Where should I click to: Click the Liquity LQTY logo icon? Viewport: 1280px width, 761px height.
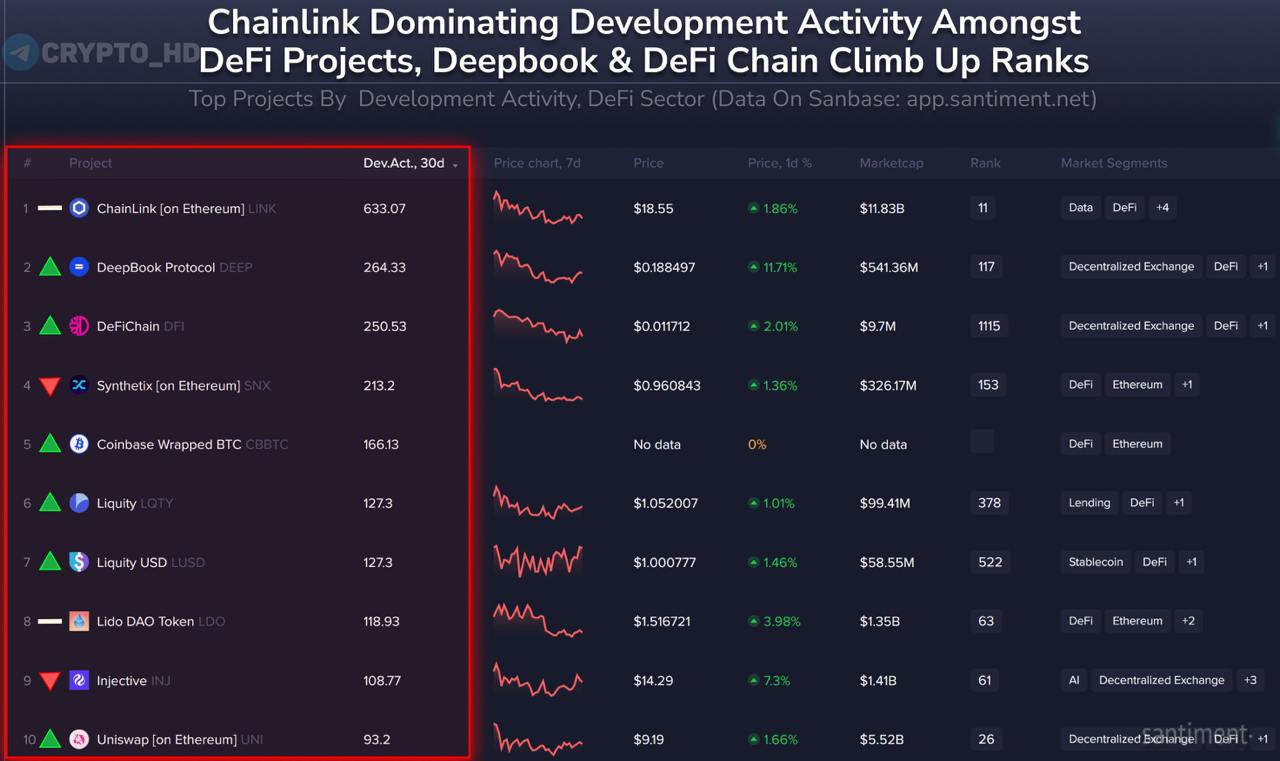click(79, 503)
